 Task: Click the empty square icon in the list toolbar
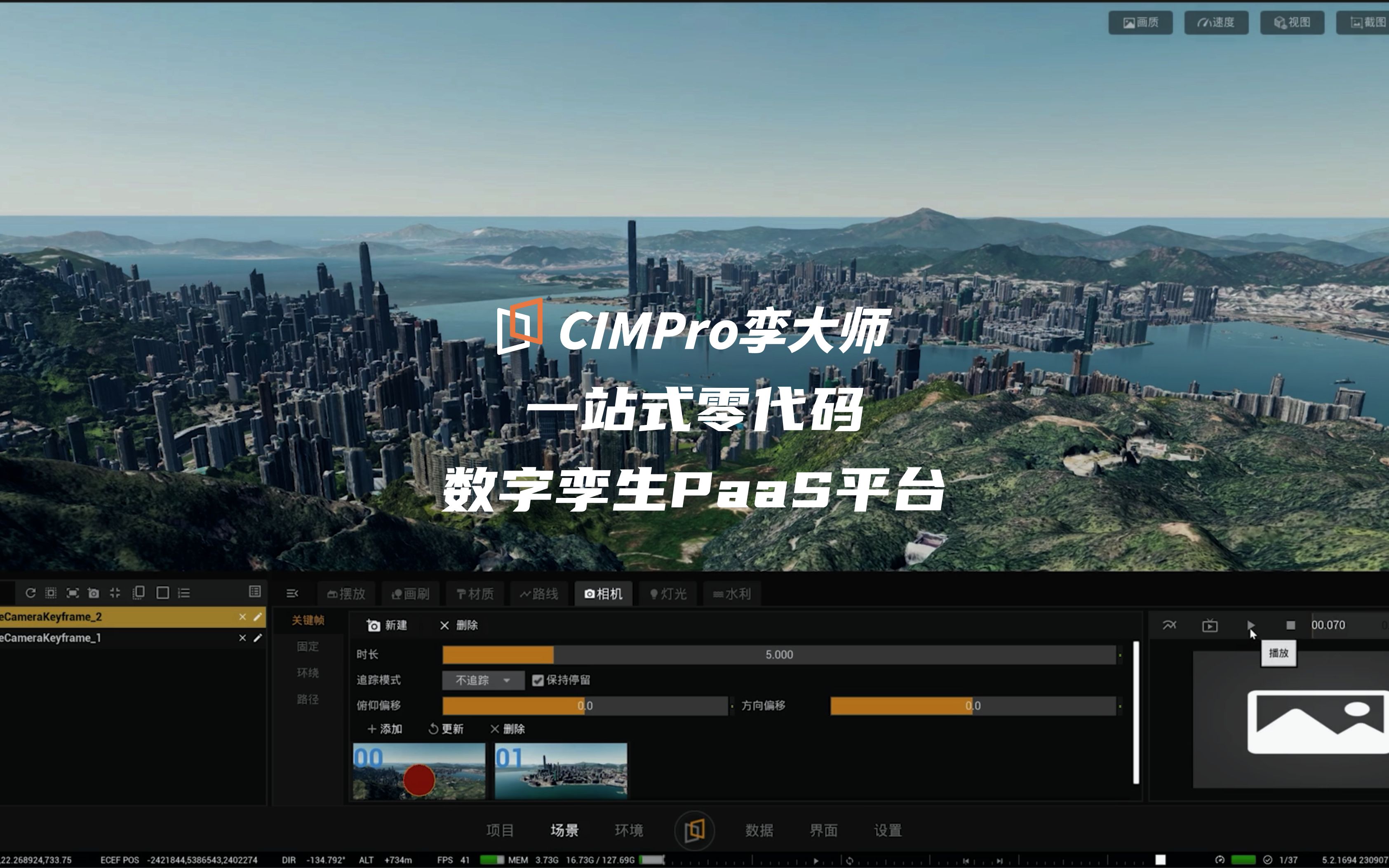(162, 593)
